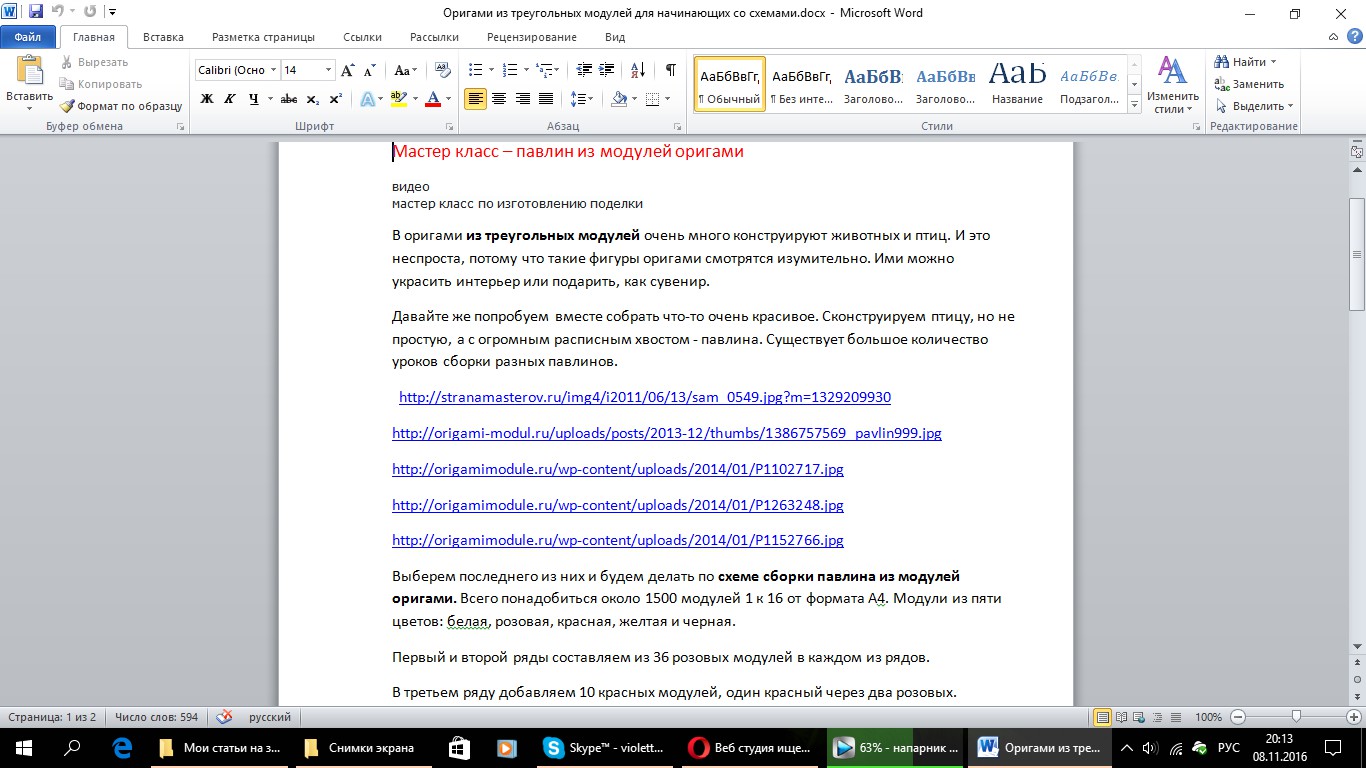This screenshot has width=1366, height=768.
Task: Open the P1152766.jpg hyperlink
Action: (618, 540)
